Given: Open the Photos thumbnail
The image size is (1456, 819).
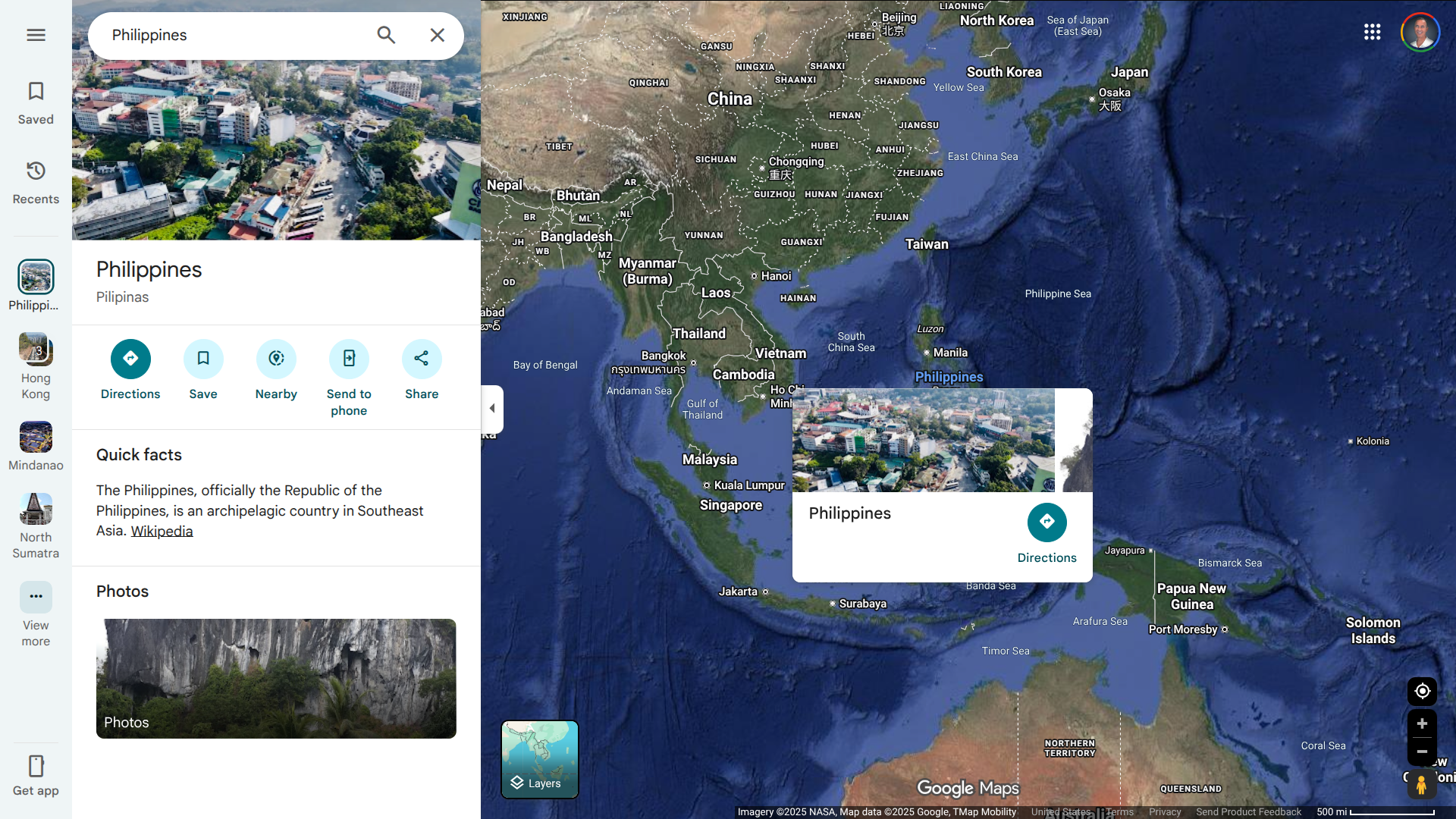Looking at the screenshot, I should (x=276, y=678).
